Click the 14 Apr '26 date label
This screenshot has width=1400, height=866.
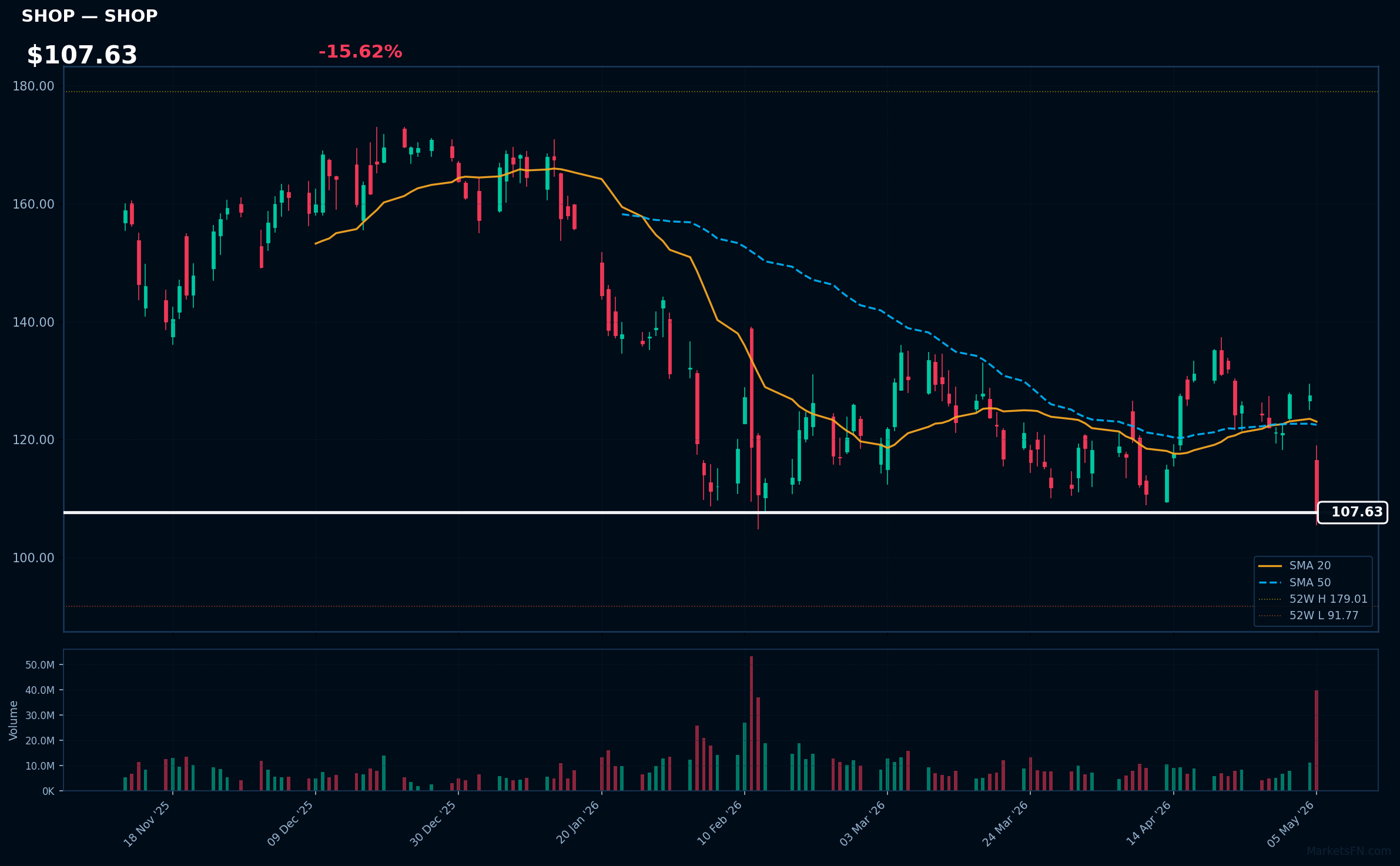tap(1148, 824)
